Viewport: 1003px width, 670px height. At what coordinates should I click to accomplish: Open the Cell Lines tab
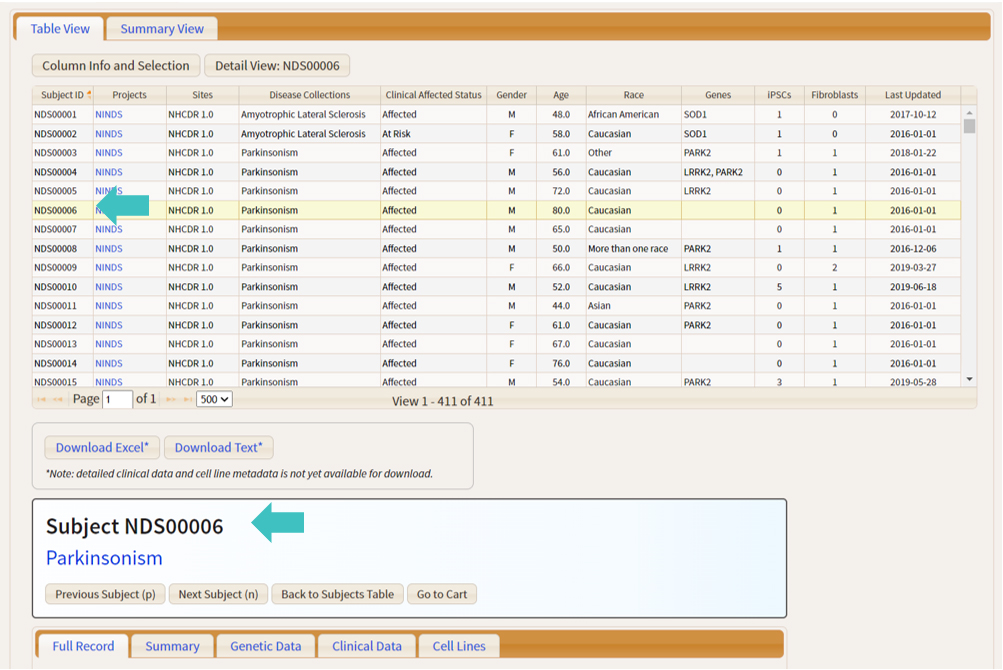(x=459, y=646)
